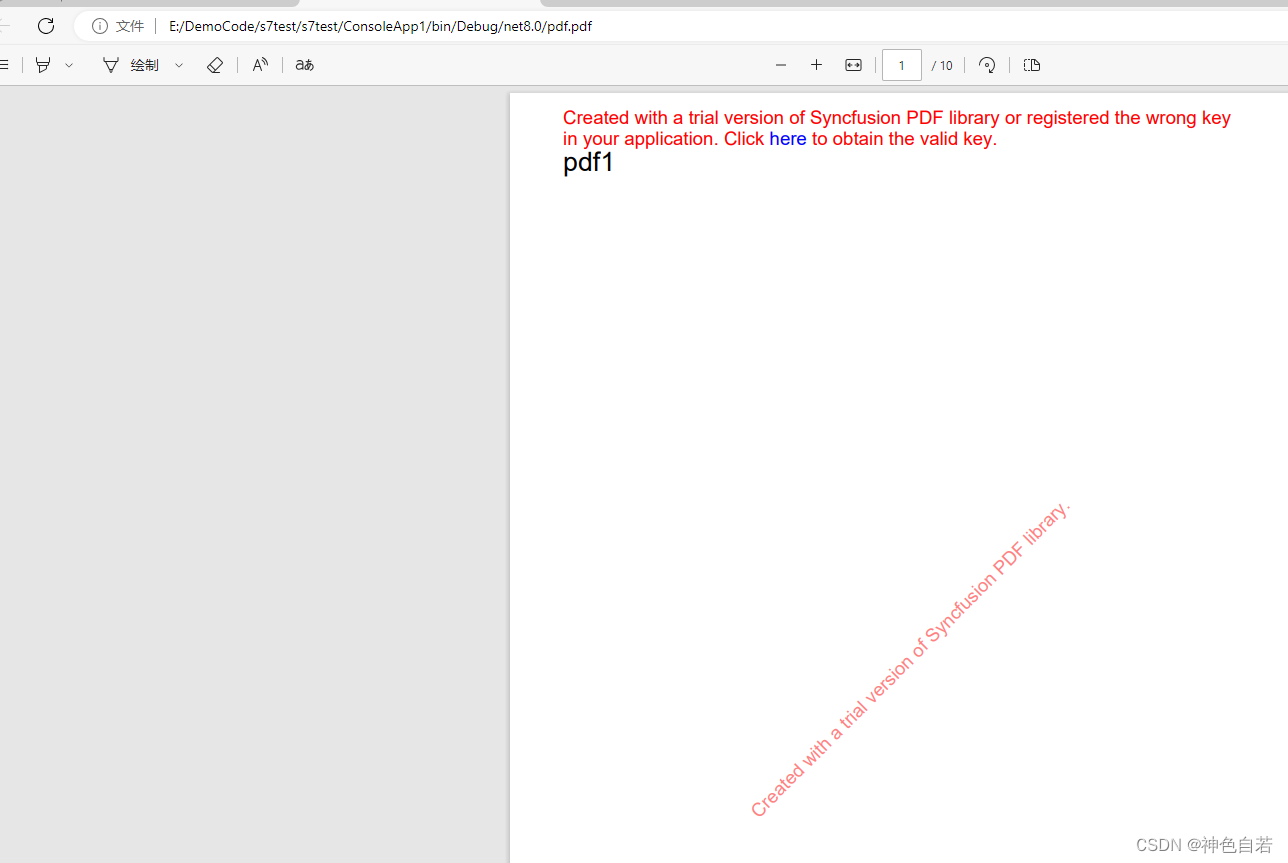Screen dimensions: 1288x863
Task: Change the page view layout
Action: click(x=1031, y=65)
